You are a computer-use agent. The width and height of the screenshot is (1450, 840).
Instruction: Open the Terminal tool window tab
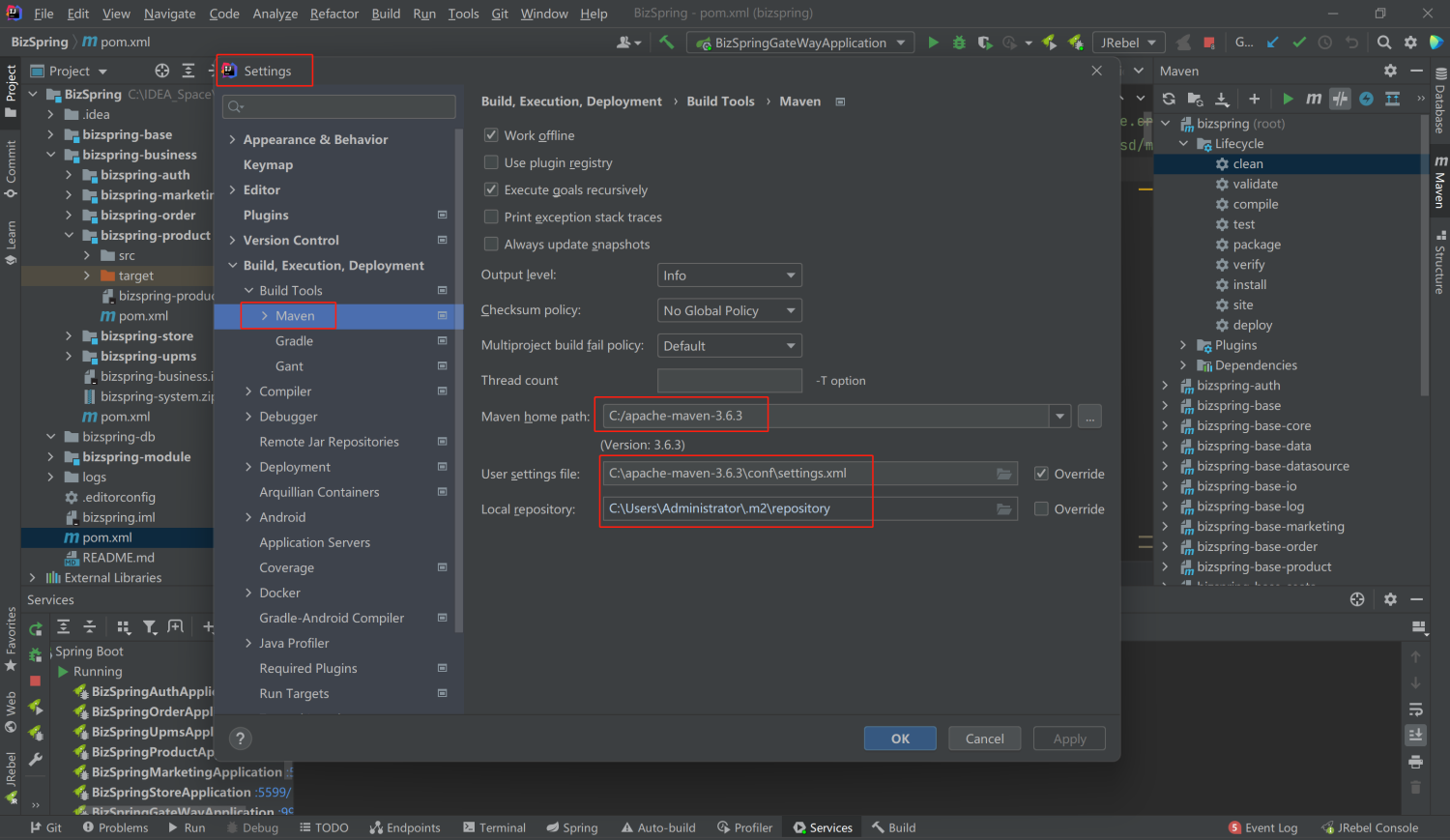point(494,827)
